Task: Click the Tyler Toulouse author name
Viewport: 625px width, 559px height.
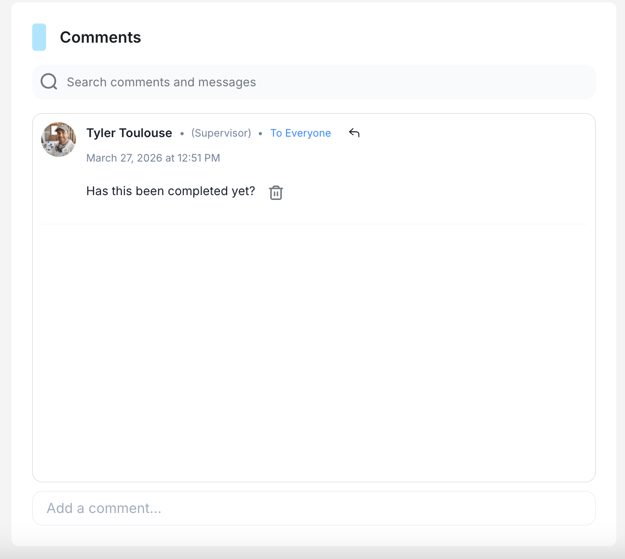Action: [129, 133]
